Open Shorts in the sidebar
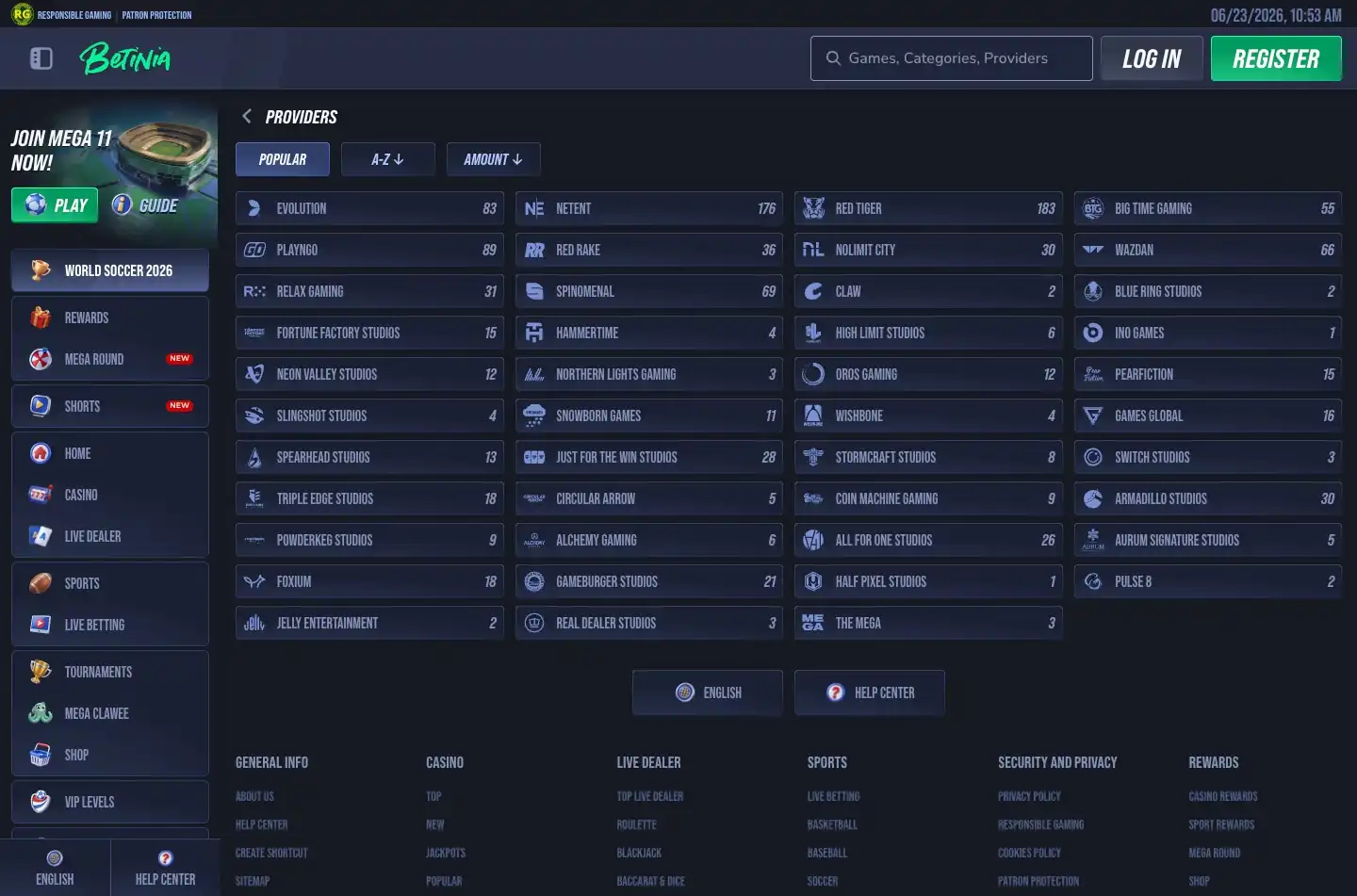The width and height of the screenshot is (1357, 896). [x=110, y=406]
